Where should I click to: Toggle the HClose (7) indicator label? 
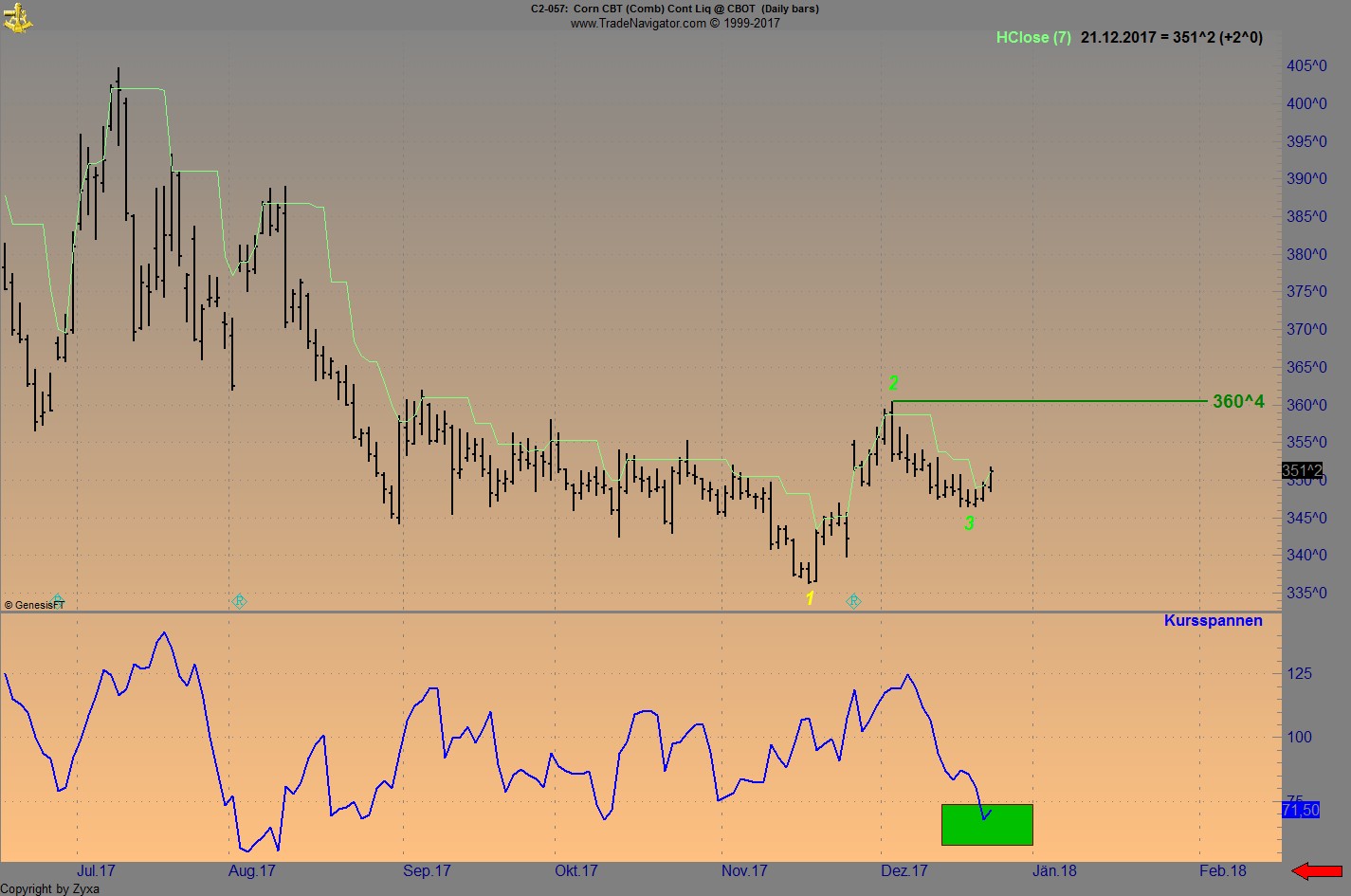click(x=1033, y=38)
